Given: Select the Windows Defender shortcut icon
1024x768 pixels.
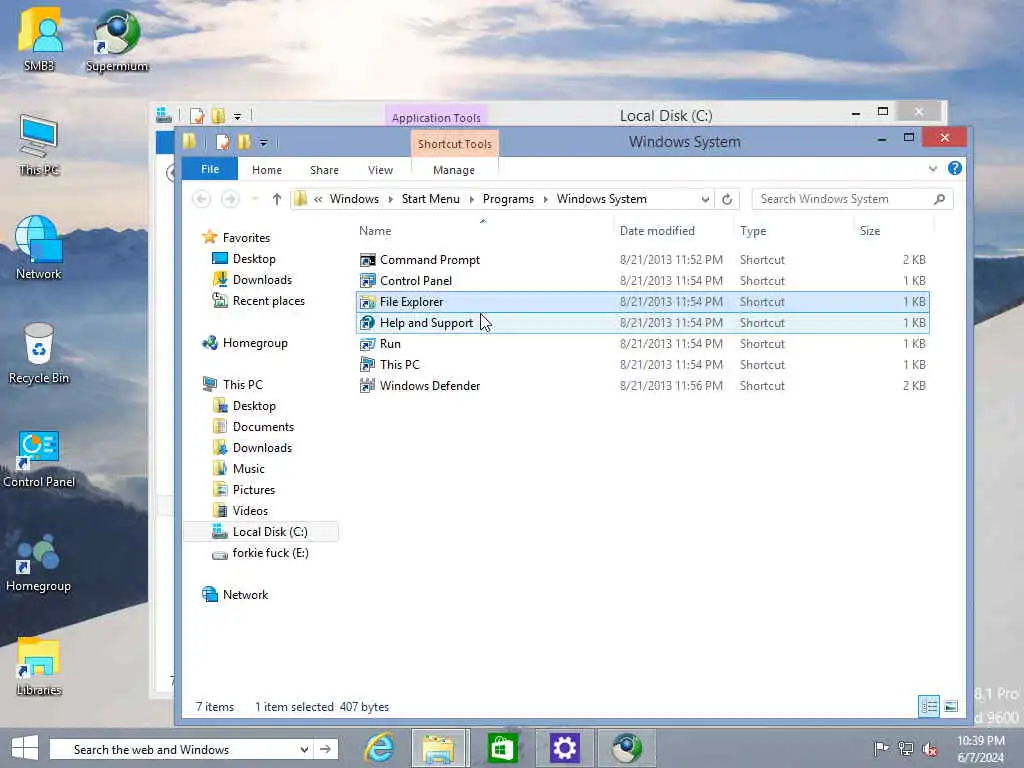Looking at the screenshot, I should pos(368,385).
